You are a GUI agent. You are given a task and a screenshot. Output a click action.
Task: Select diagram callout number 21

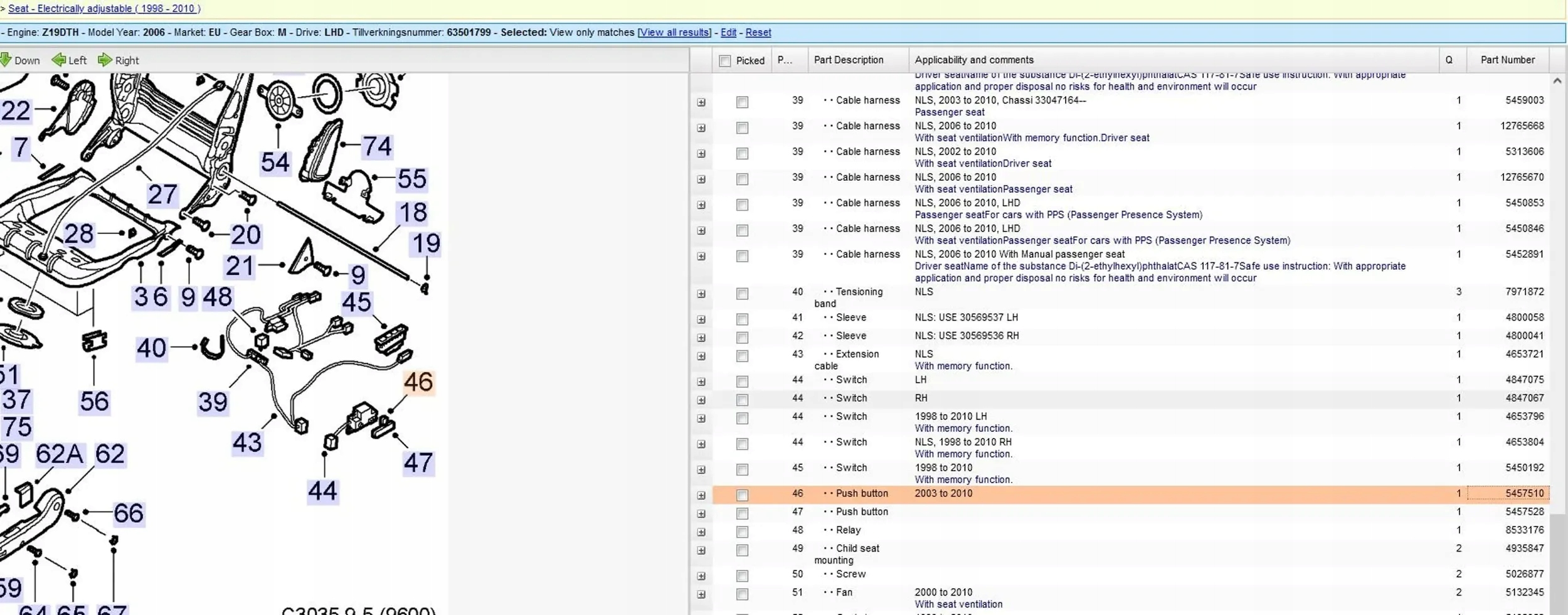(239, 267)
